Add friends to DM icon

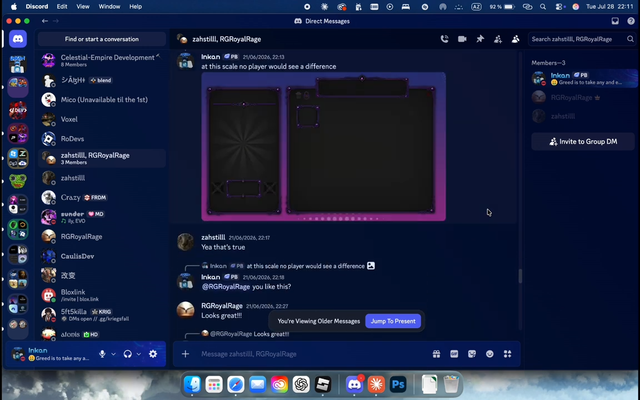coord(498,39)
